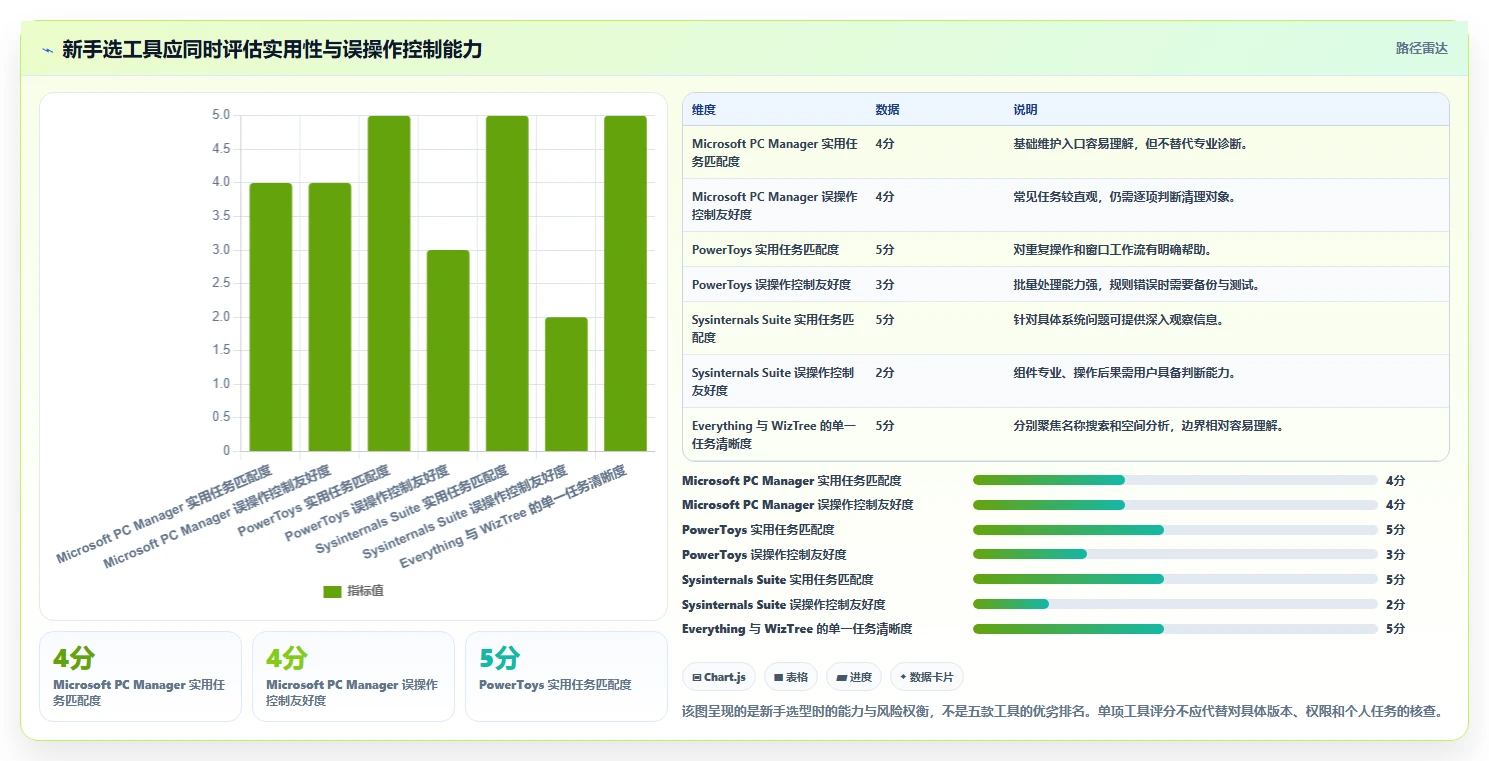Click the chart bar for PowerToys 实用任务匹配度
This screenshot has height=761, width=1489.
(389, 283)
